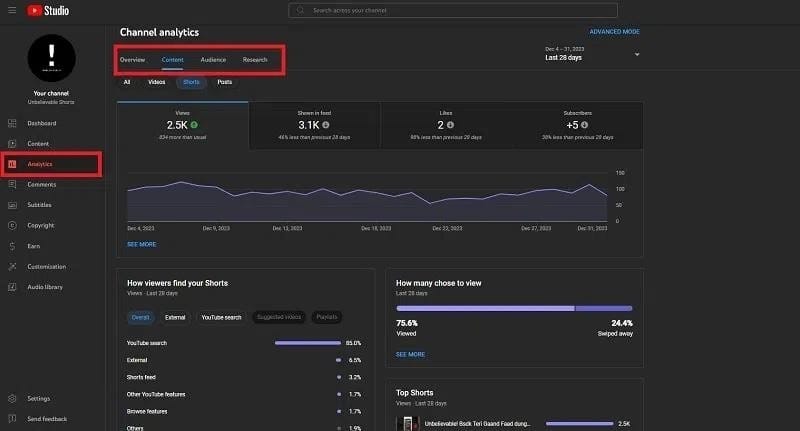Open Subtitles from the sidebar
The width and height of the screenshot is (800, 431).
pyautogui.click(x=39, y=205)
